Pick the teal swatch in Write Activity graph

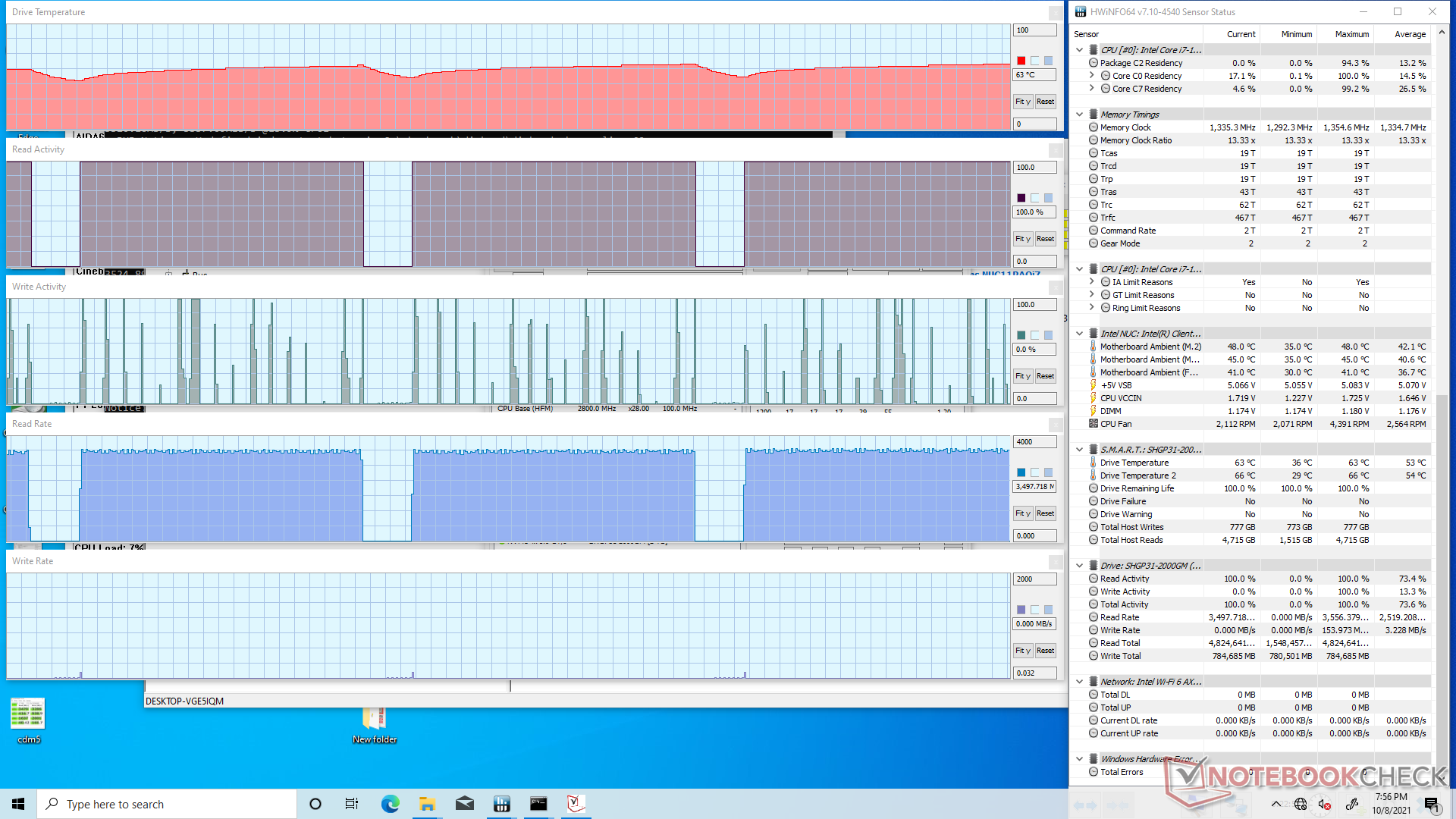[1021, 335]
